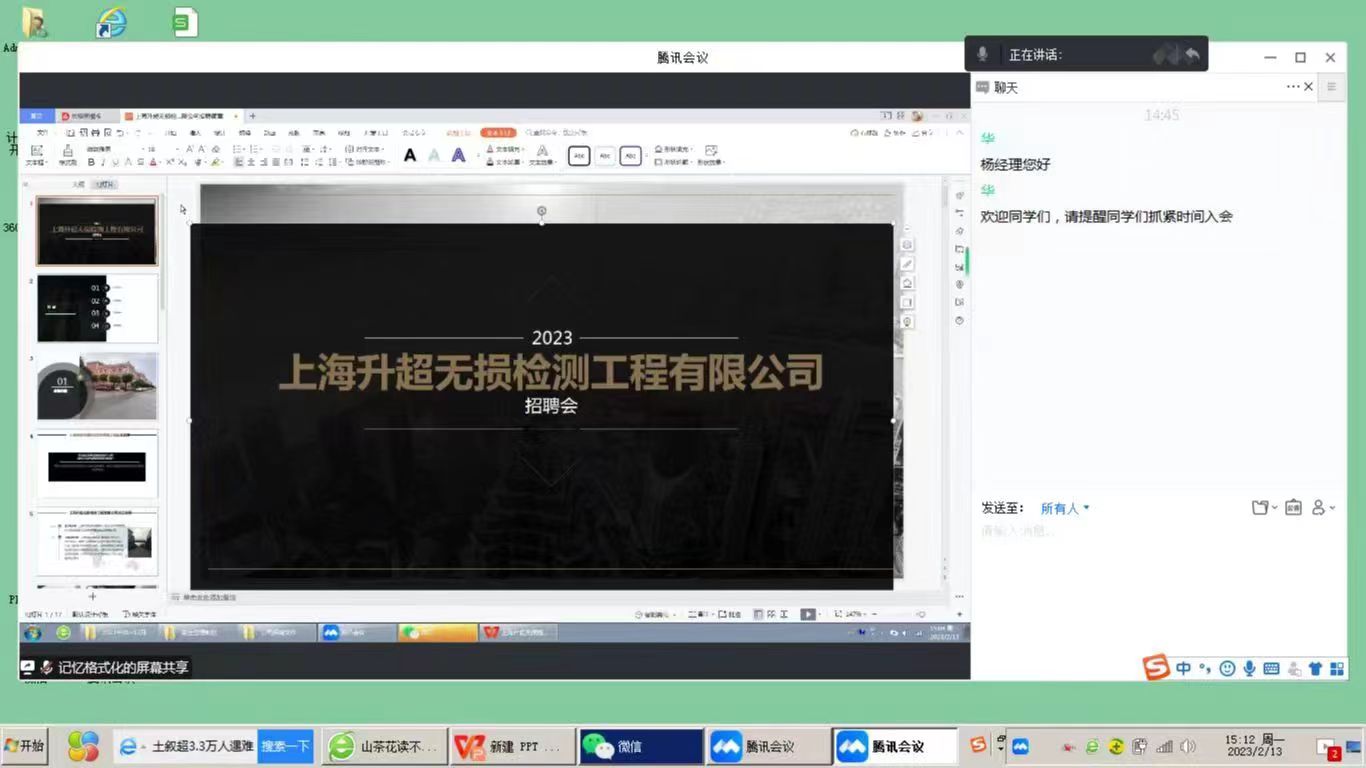Open the system tray volume speaker
Viewport: 1366px width, 768px height.
(x=1188, y=747)
